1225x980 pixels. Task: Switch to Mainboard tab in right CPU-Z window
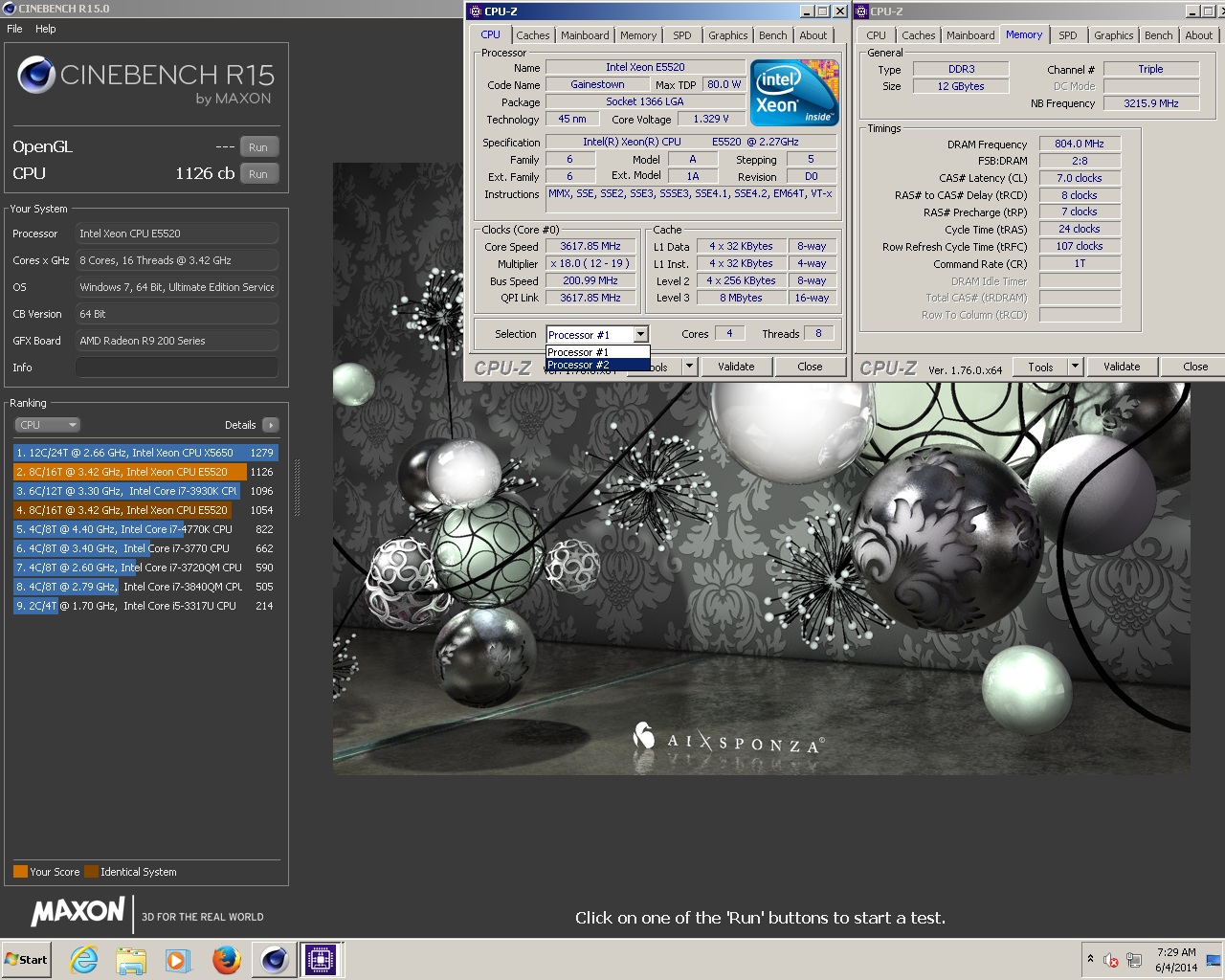tap(970, 35)
